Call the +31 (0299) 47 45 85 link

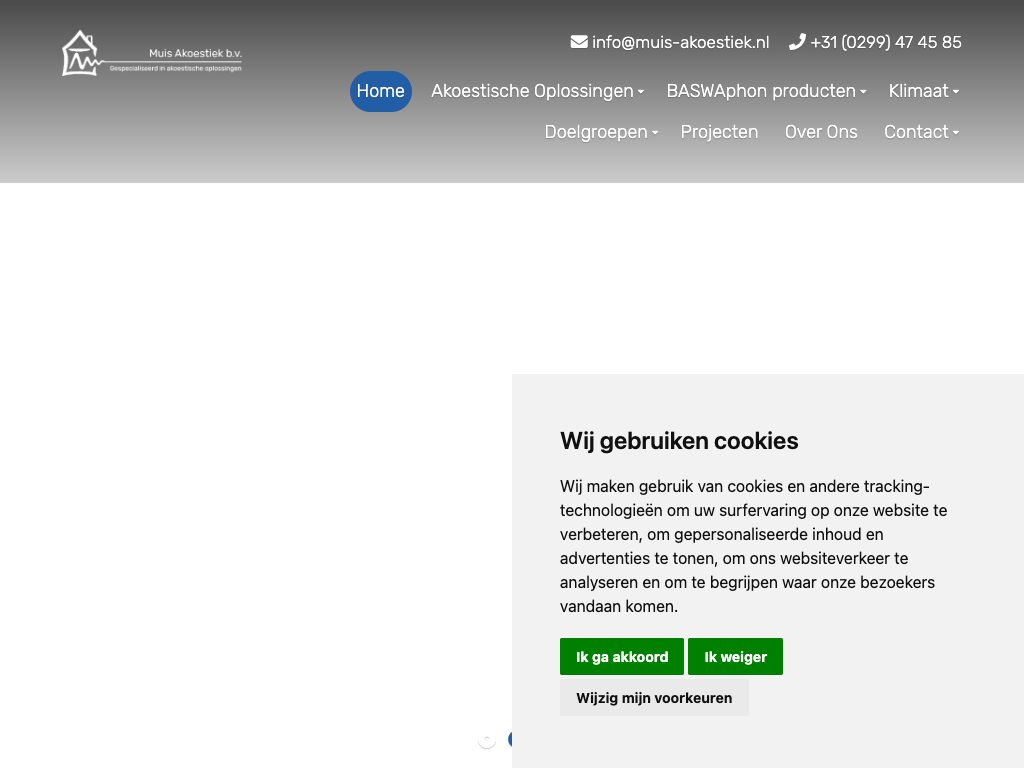885,42
